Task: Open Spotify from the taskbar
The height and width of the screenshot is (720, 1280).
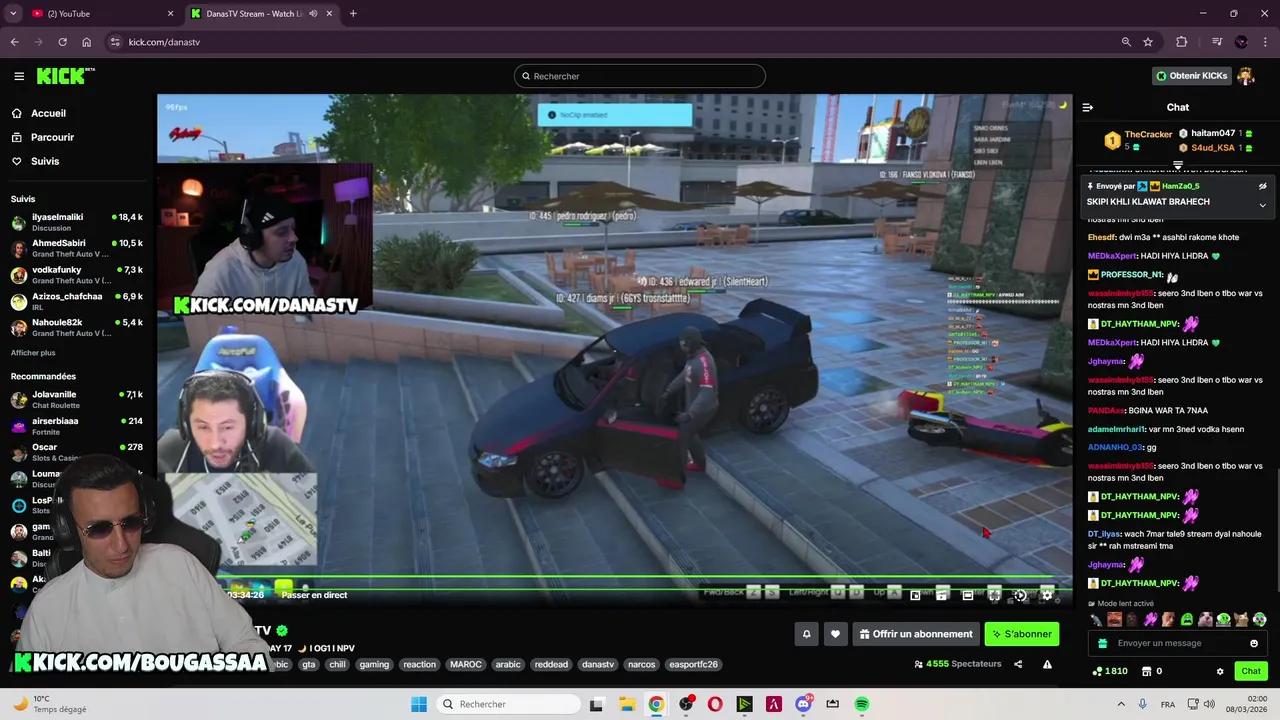Action: point(862,704)
